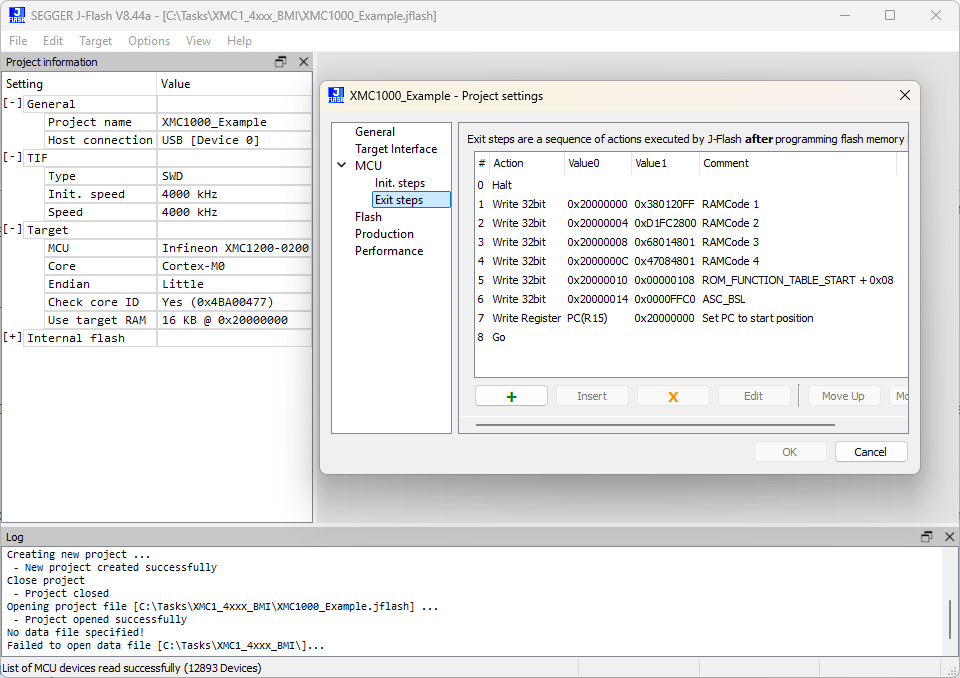Undock the Log panel
This screenshot has height=678, width=960.
coord(926,537)
